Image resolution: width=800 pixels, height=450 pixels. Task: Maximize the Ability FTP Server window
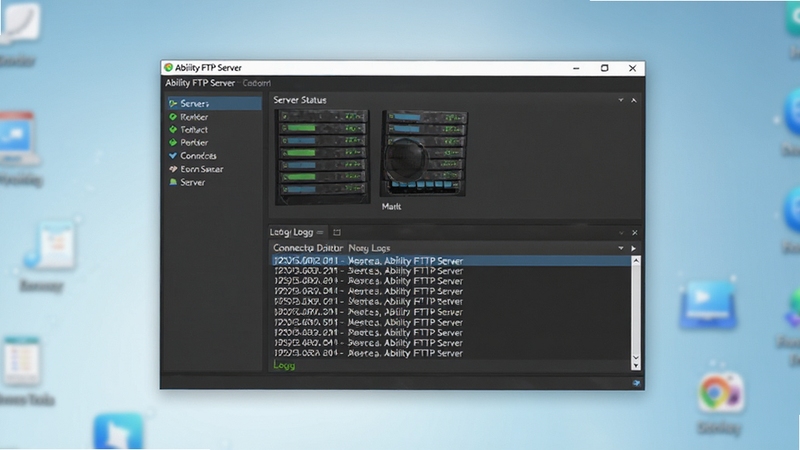(x=605, y=68)
